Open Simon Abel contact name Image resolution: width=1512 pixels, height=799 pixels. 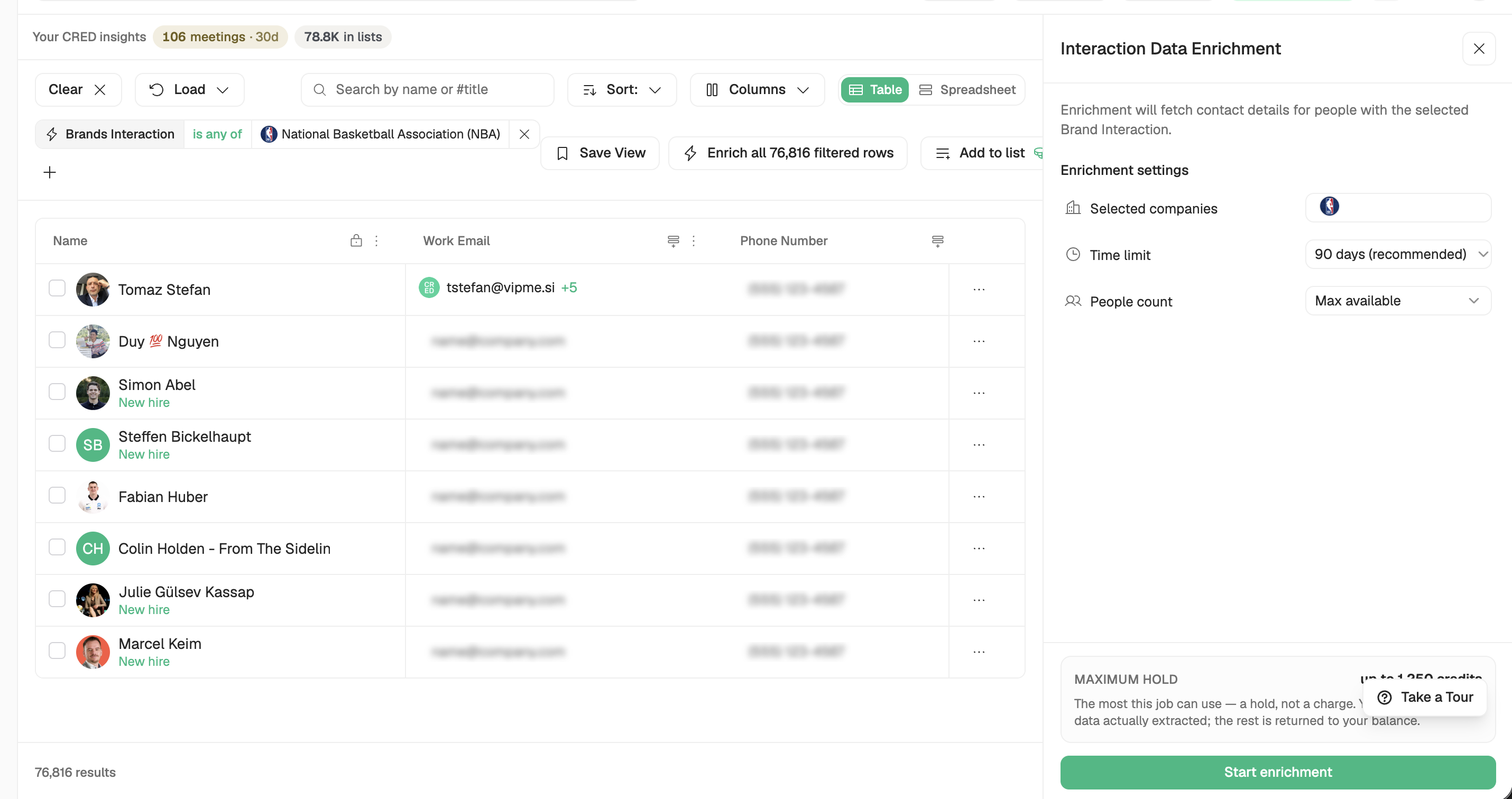coord(156,385)
